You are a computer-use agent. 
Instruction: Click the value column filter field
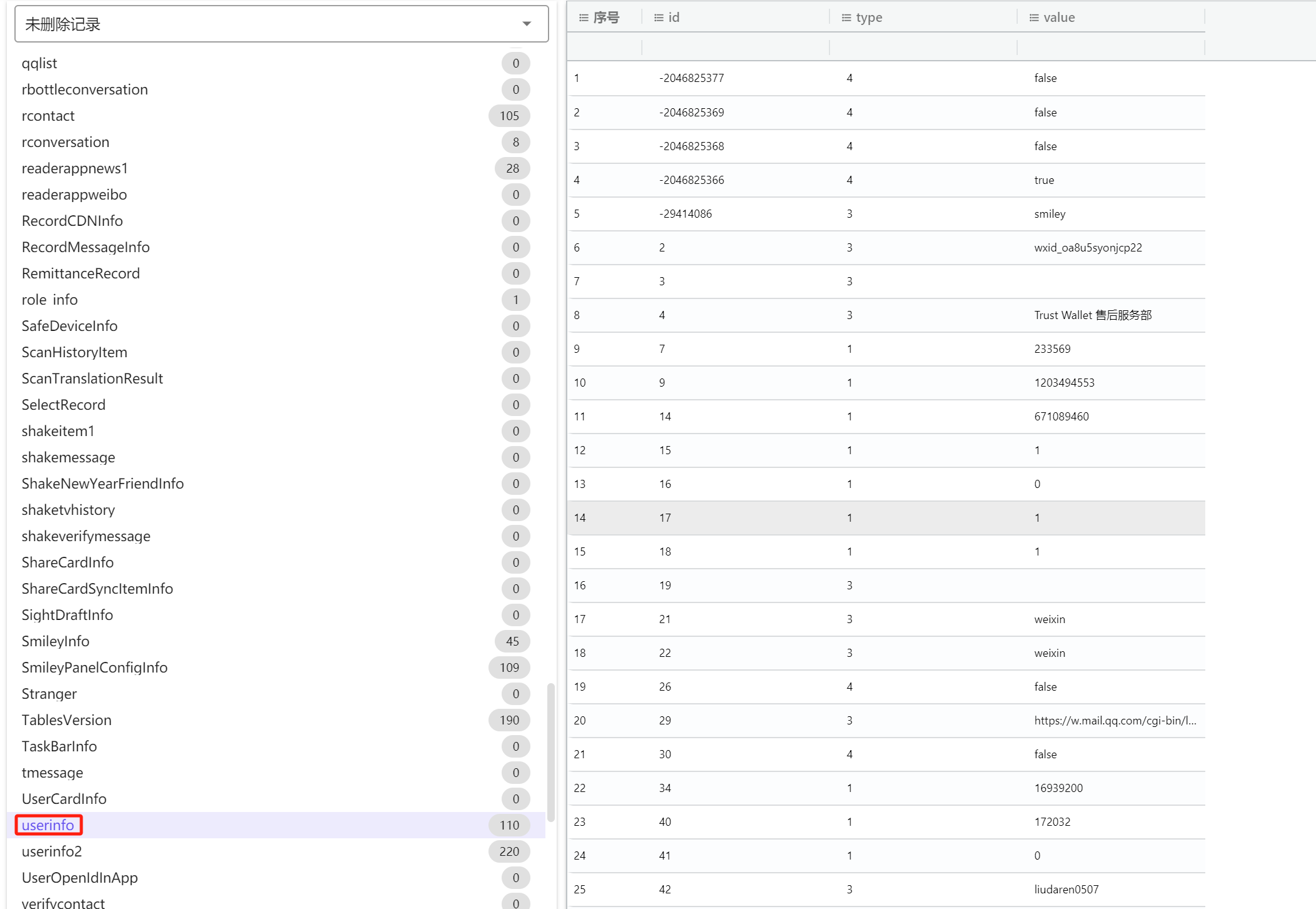[1110, 48]
